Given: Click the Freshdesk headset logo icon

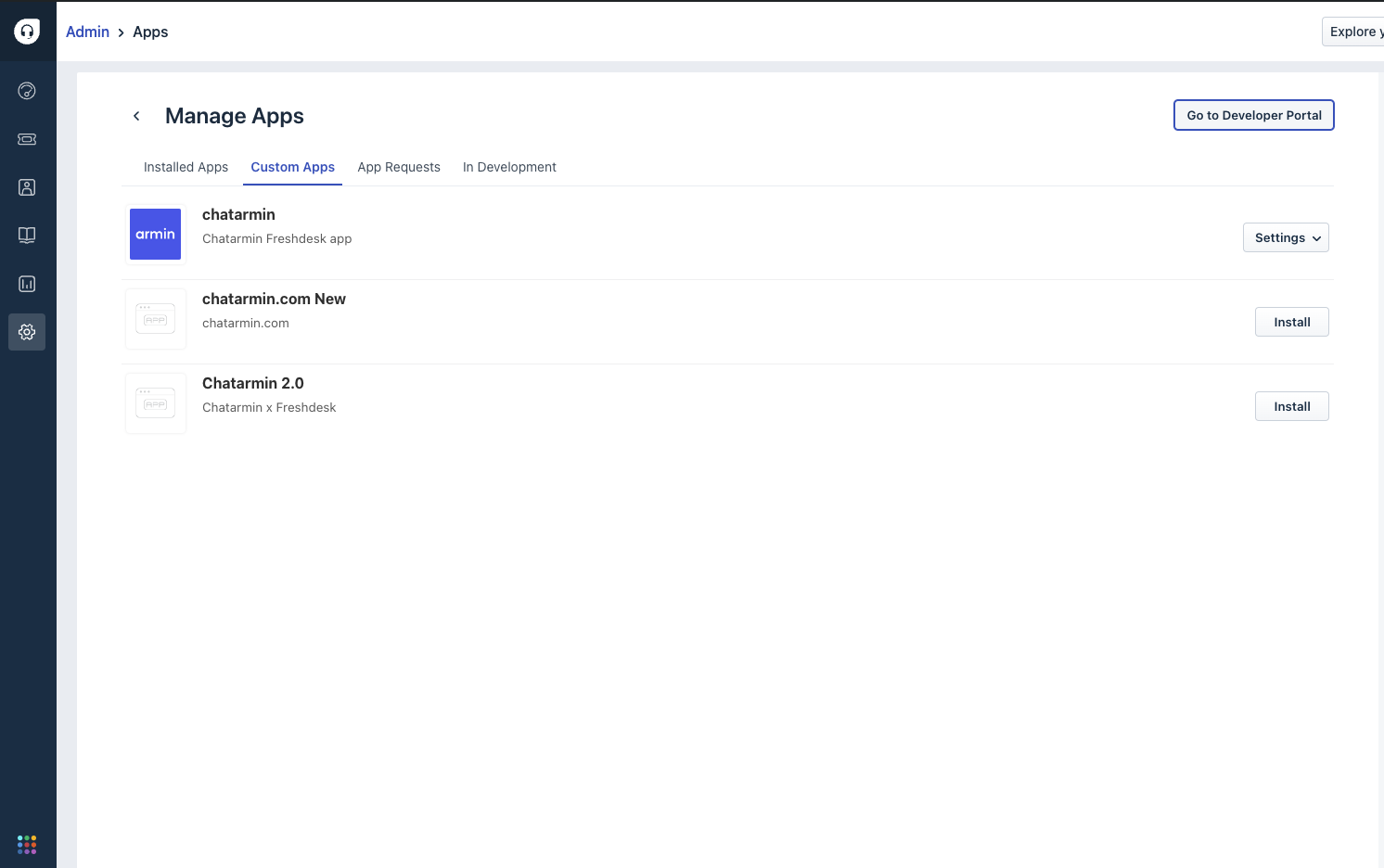Looking at the screenshot, I should tap(27, 32).
